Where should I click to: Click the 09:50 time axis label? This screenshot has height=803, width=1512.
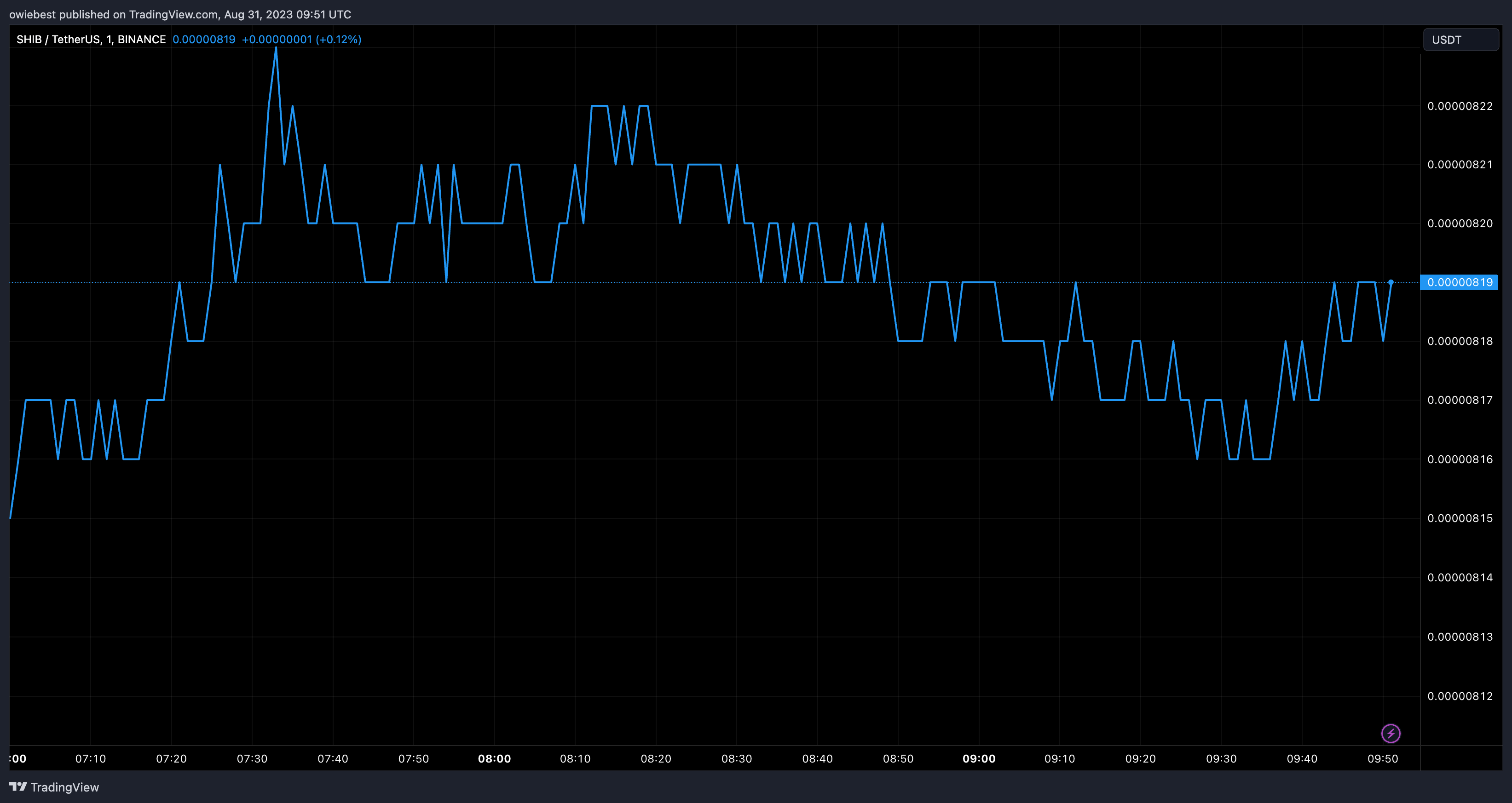[x=1383, y=758]
